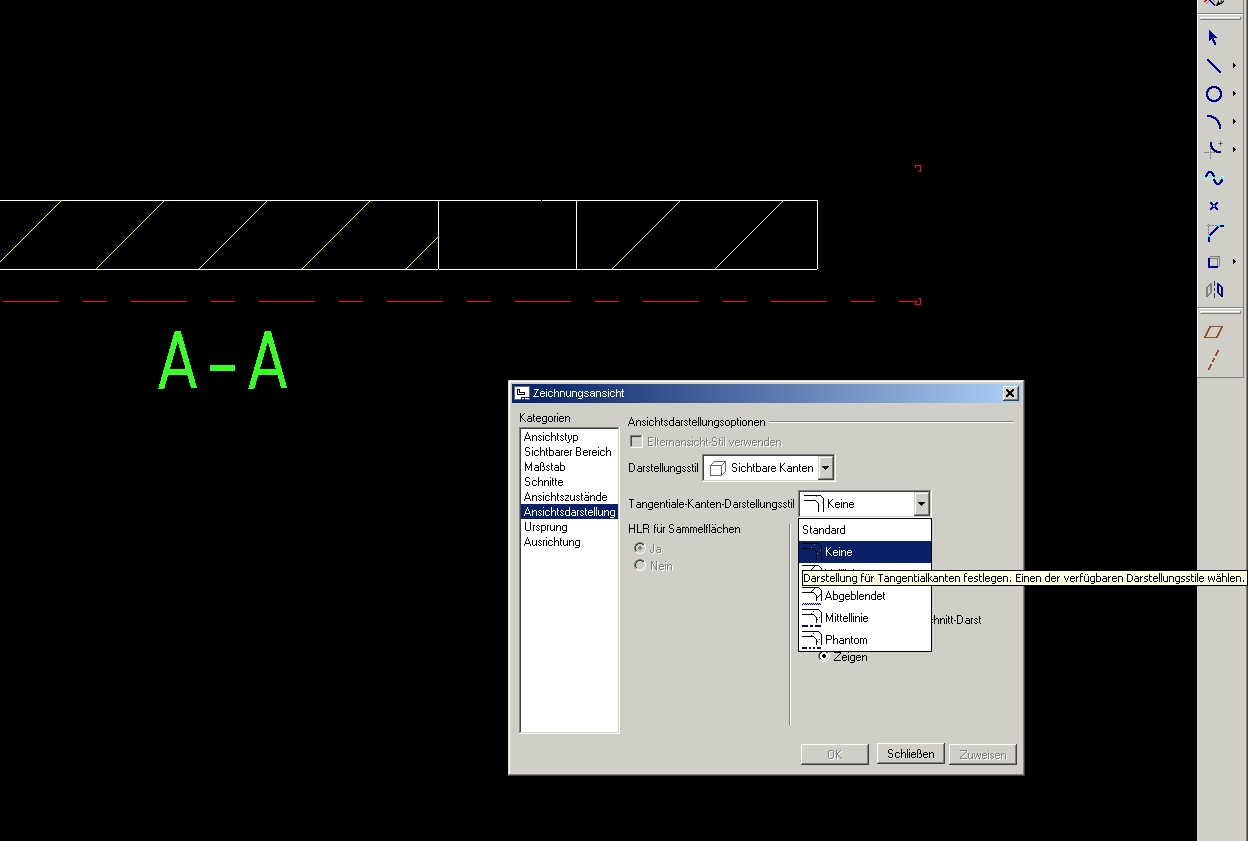Click the Zeichnungsansicht title bar icon

(521, 393)
